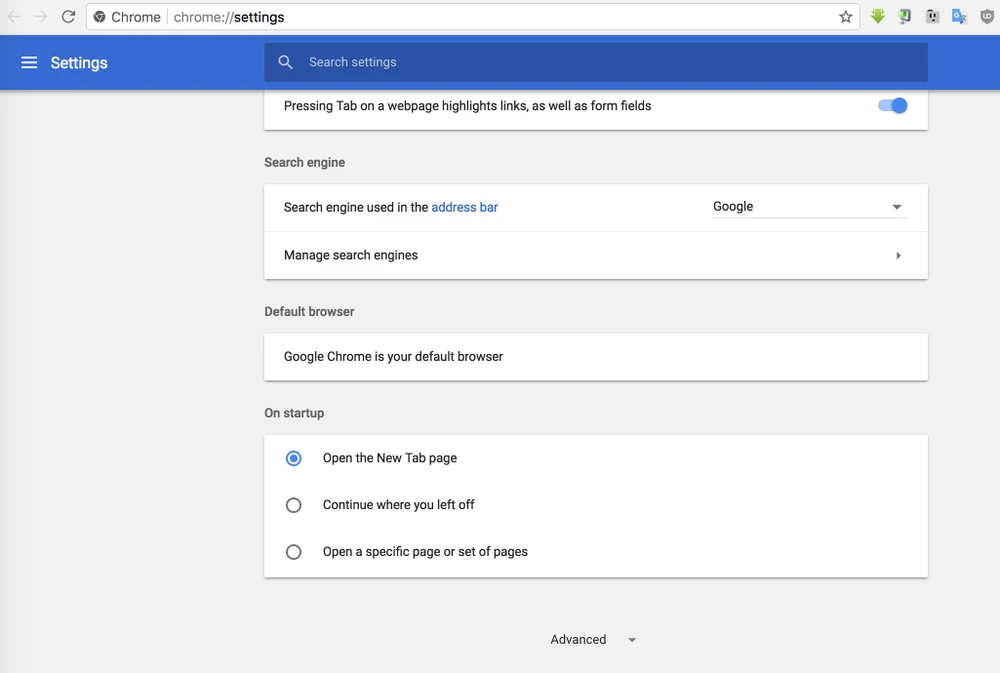Disable Tab highlights links toggle
Screen dimensions: 1000x673
coord(892,106)
